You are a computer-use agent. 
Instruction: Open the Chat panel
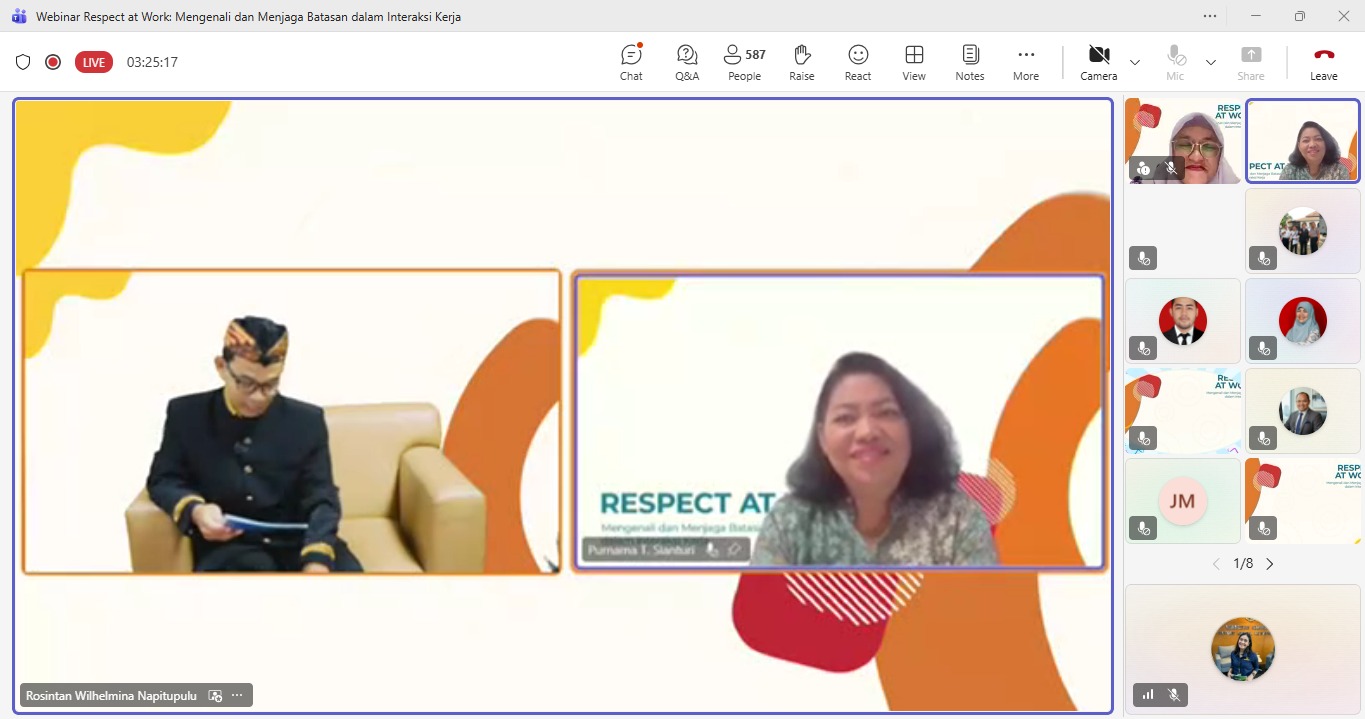coord(631,62)
